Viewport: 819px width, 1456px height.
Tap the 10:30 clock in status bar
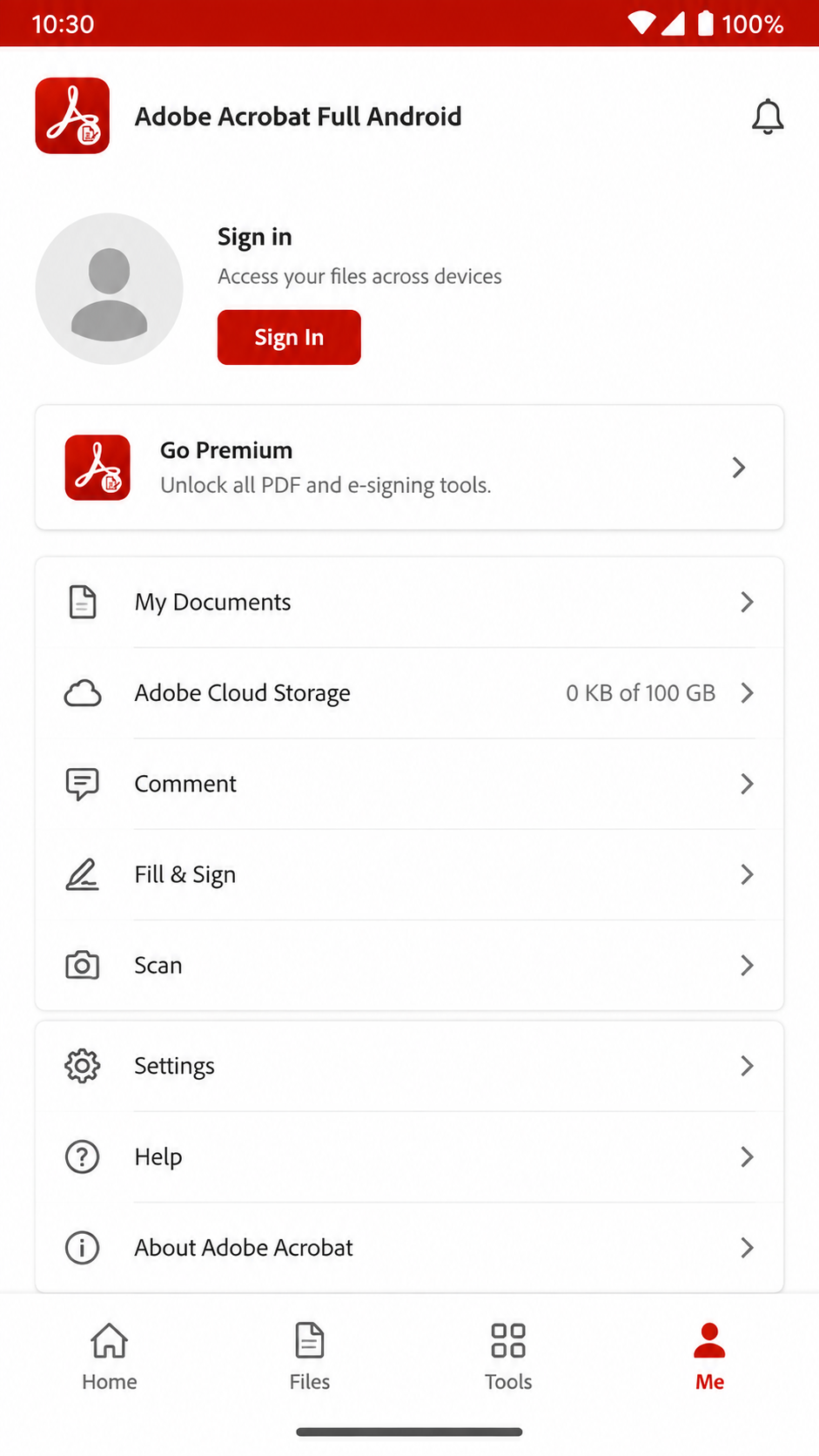[x=63, y=24]
